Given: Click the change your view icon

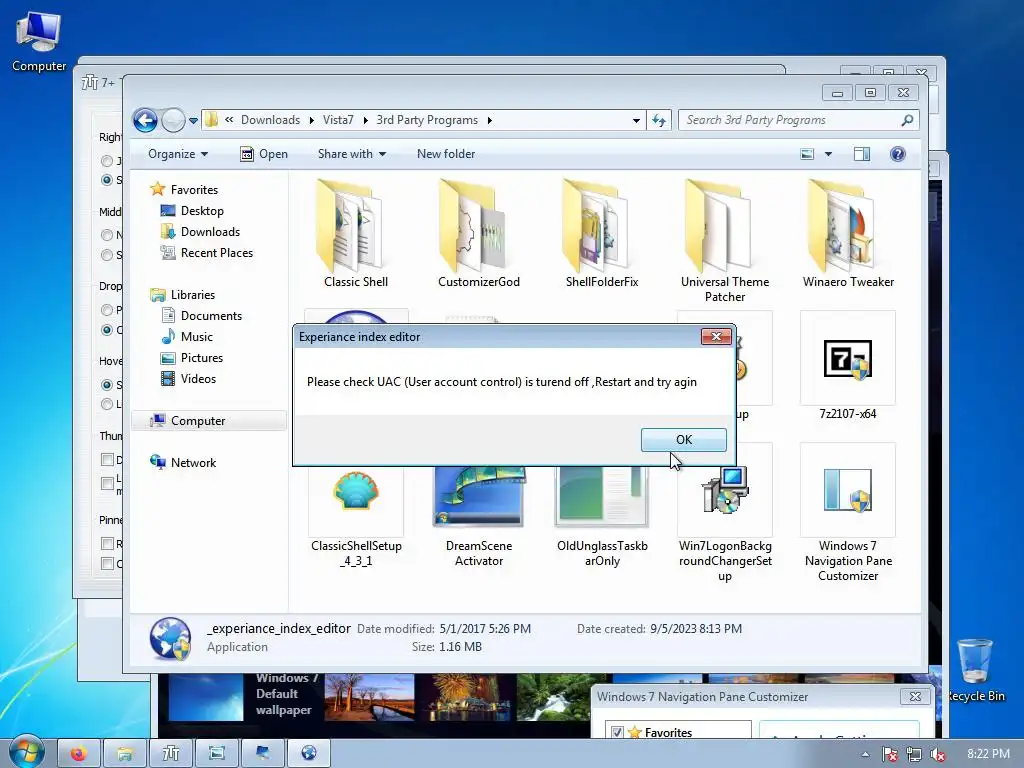Looking at the screenshot, I should [x=807, y=154].
